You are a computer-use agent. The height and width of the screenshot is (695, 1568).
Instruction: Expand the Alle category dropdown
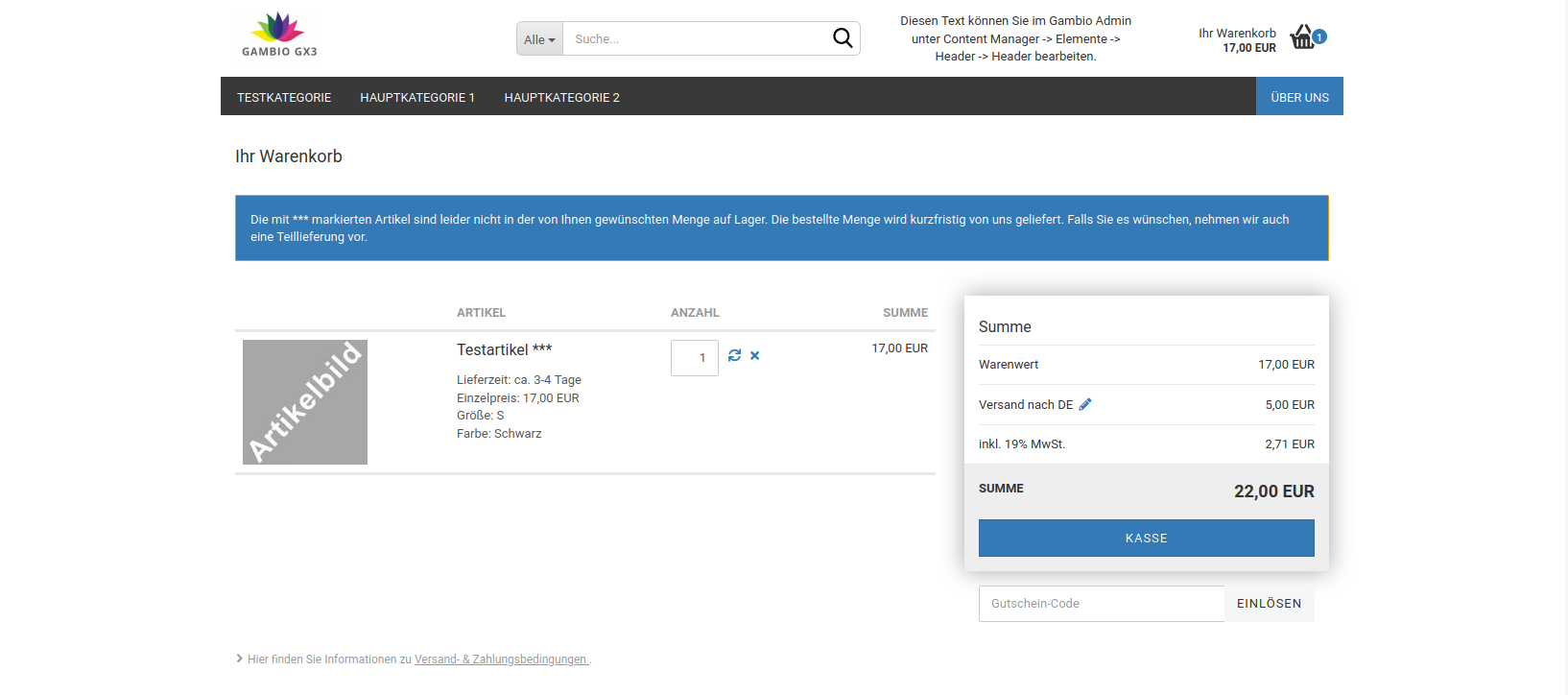[x=539, y=39]
